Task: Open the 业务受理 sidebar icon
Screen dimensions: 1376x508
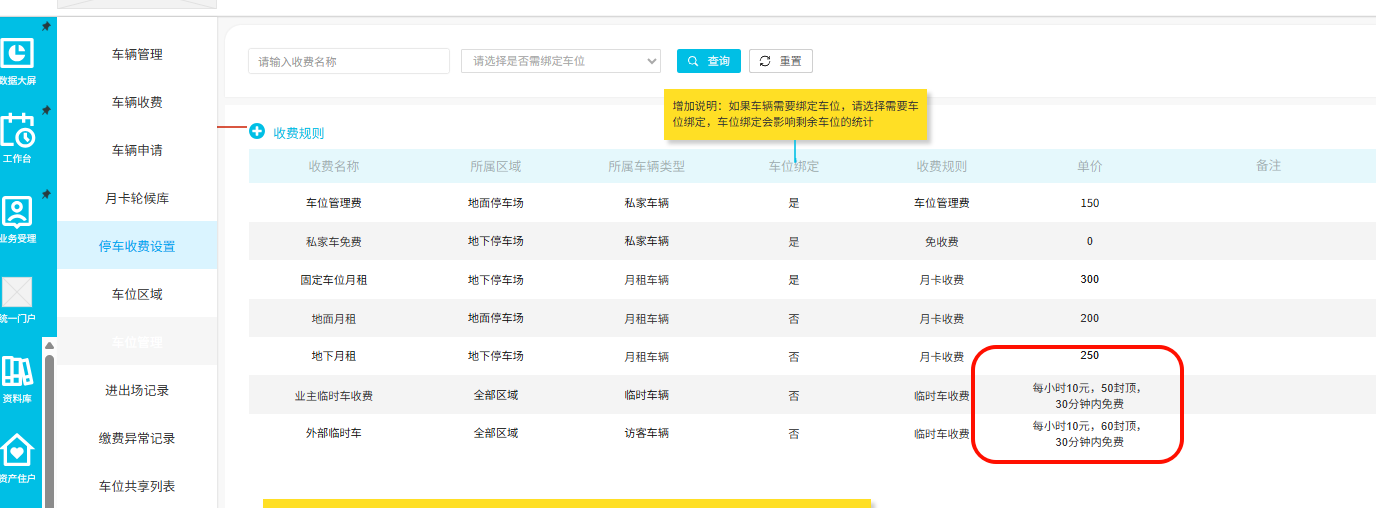Action: point(17,211)
